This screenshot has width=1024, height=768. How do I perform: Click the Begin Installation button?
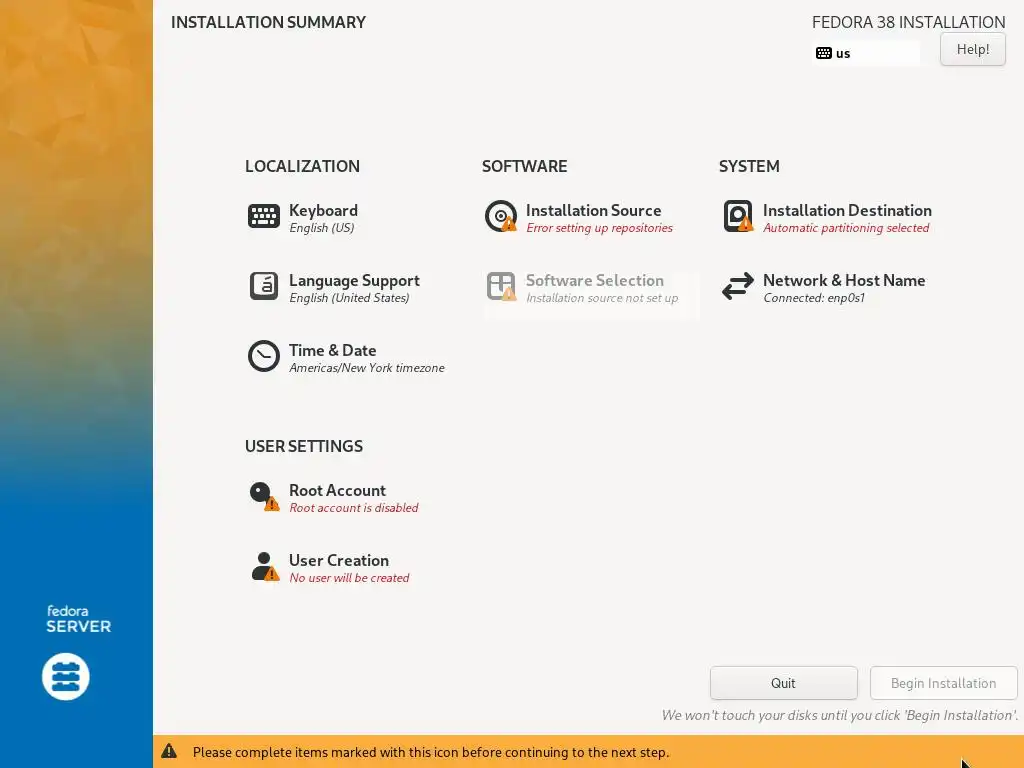click(944, 683)
